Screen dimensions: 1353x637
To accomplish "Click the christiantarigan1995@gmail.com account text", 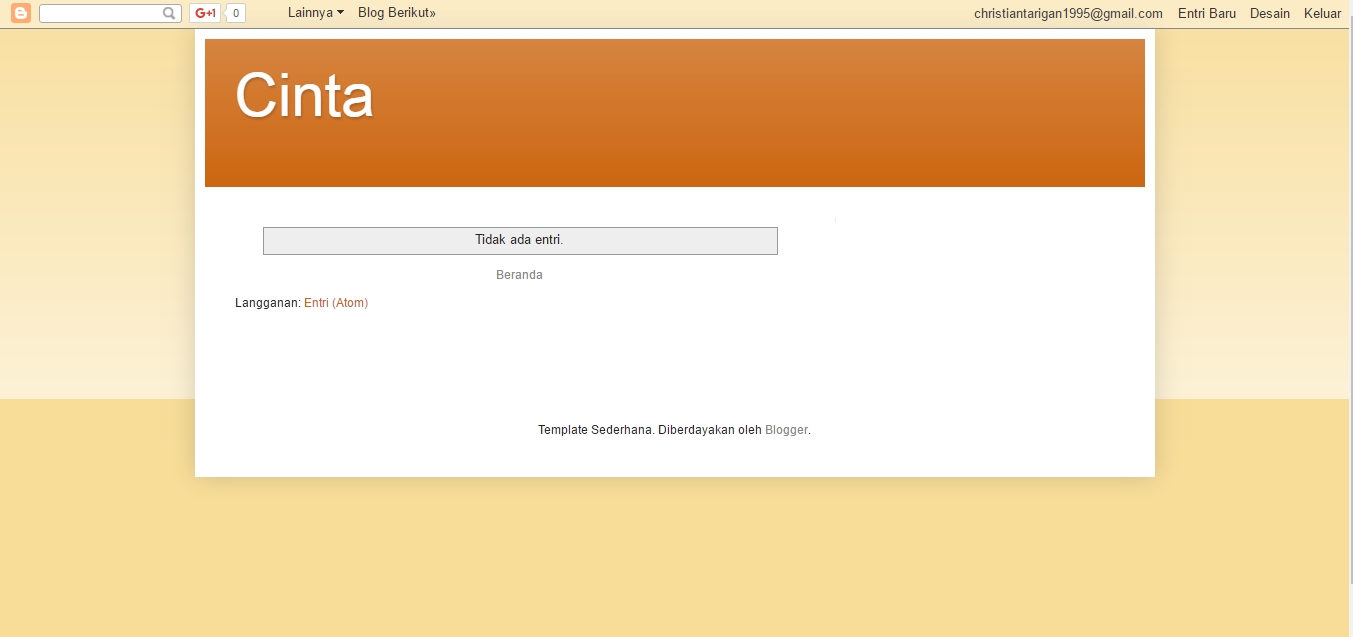I will [x=1068, y=13].
